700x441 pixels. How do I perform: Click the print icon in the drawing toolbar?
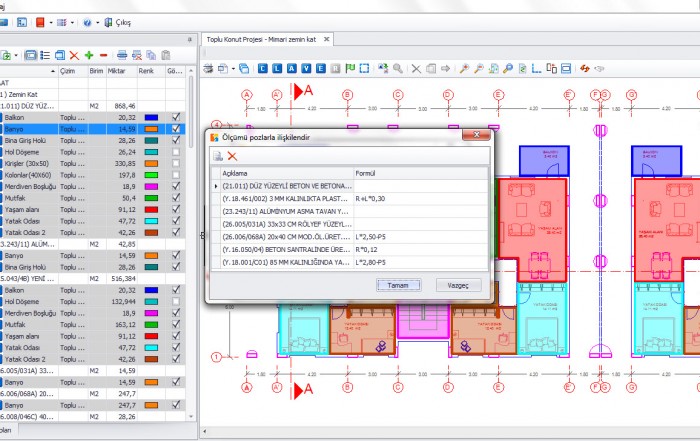(208, 68)
